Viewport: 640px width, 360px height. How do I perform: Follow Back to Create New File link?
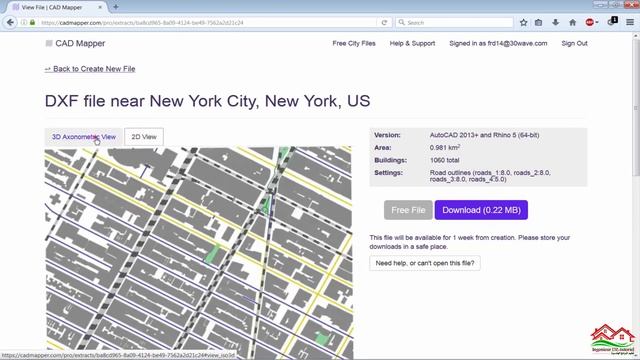pos(90,69)
